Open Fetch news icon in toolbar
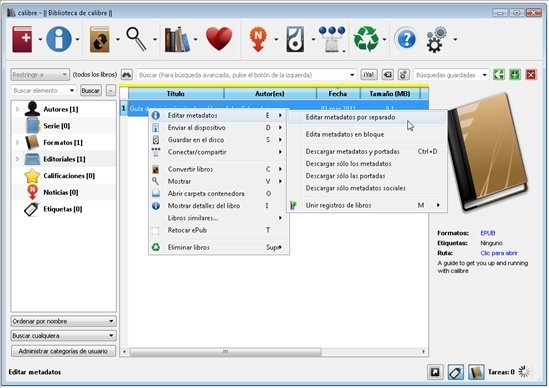The height and width of the screenshot is (388, 549). coord(258,39)
